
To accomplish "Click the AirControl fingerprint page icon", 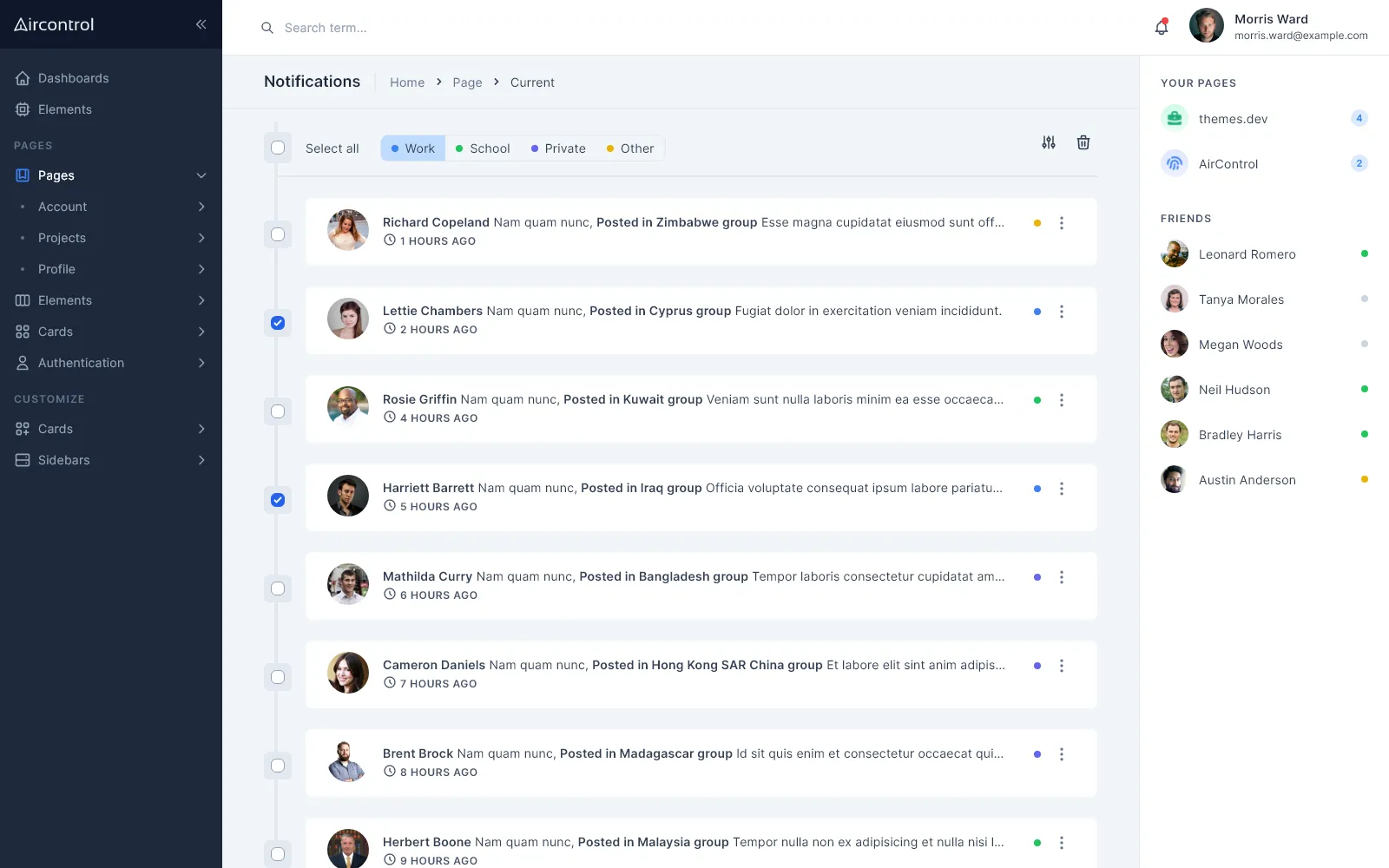I will (x=1175, y=163).
